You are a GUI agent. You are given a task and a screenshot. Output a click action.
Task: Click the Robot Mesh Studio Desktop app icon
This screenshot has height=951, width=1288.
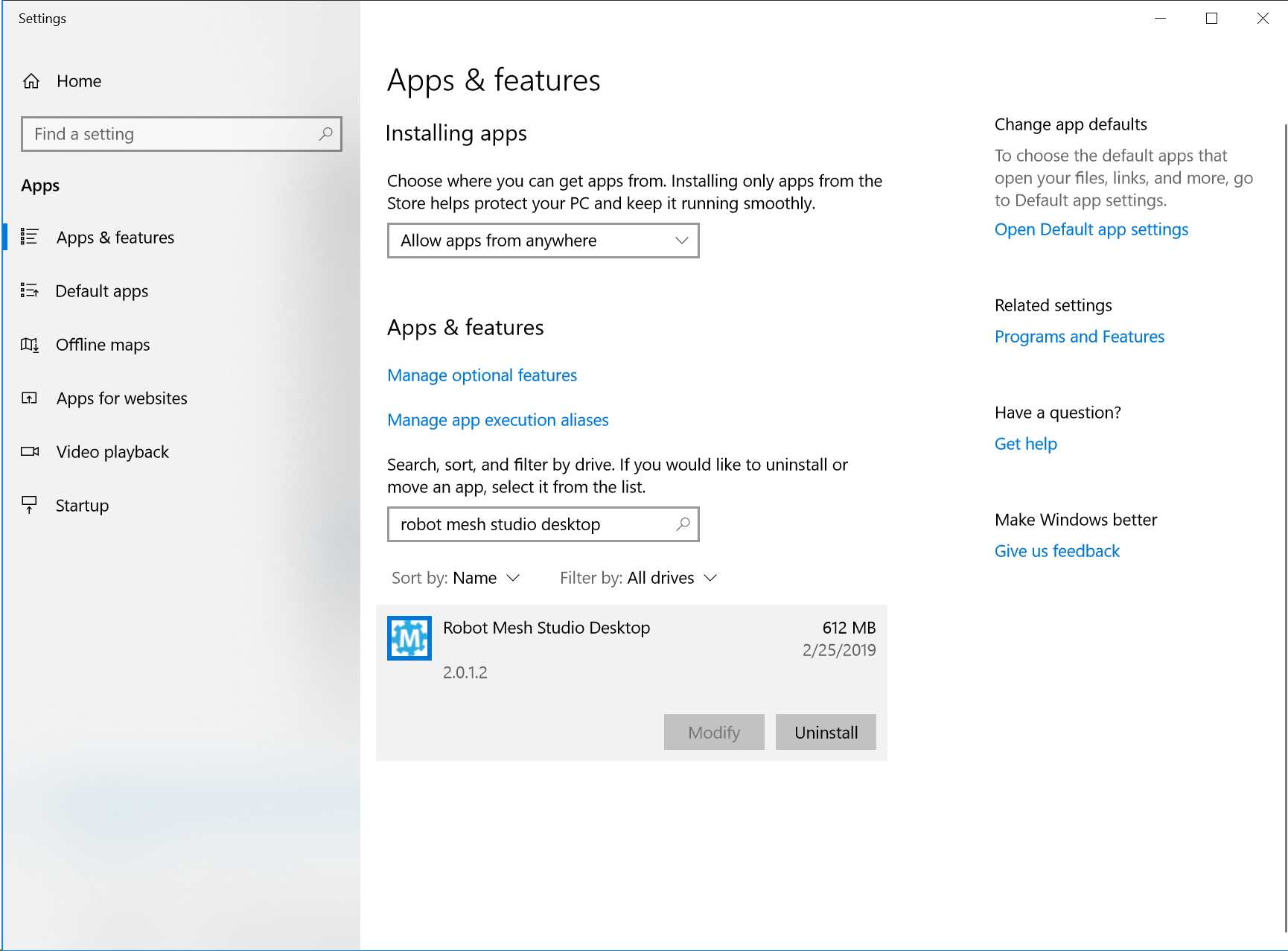pyautogui.click(x=409, y=638)
